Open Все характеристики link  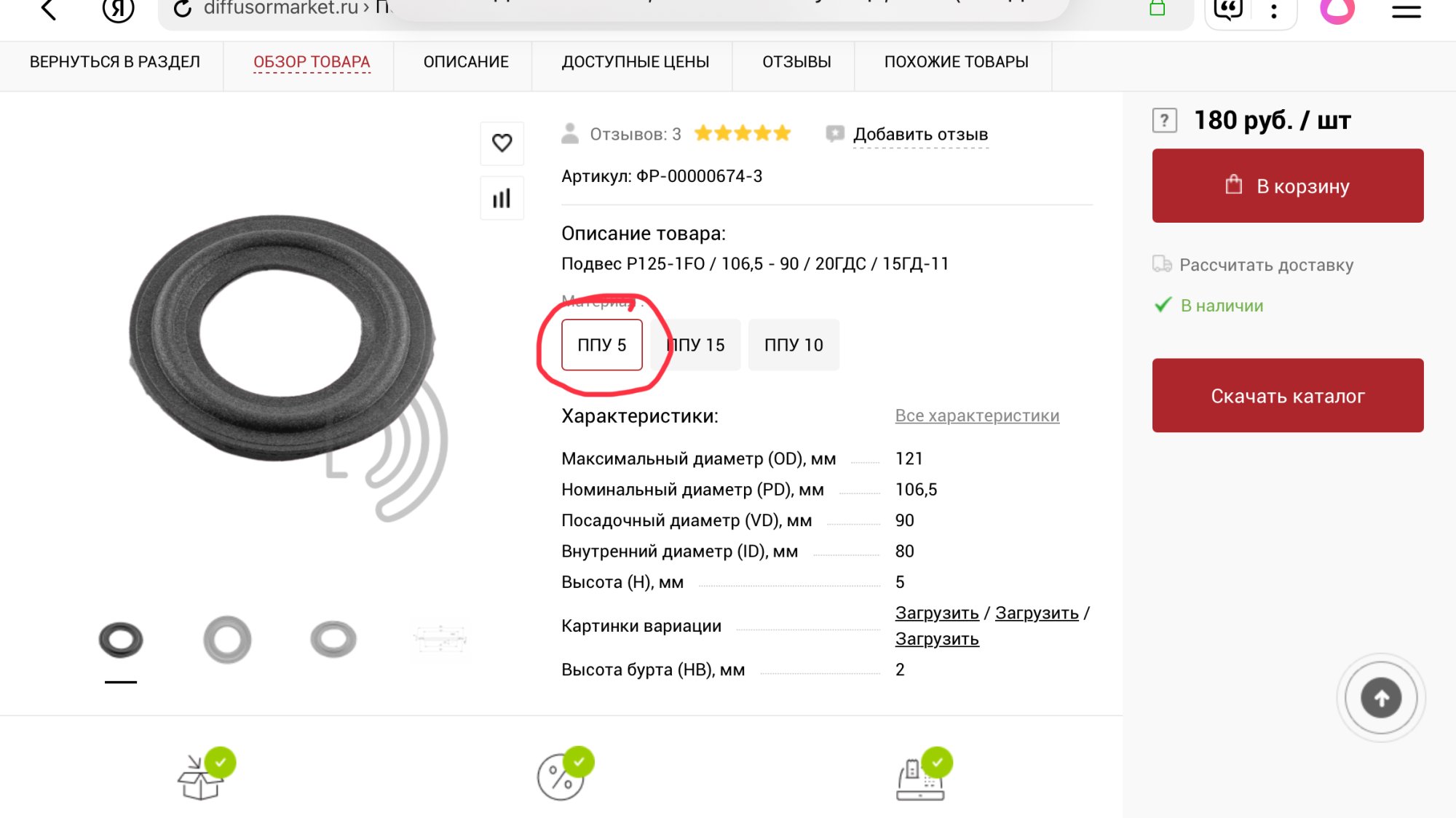[x=977, y=416]
